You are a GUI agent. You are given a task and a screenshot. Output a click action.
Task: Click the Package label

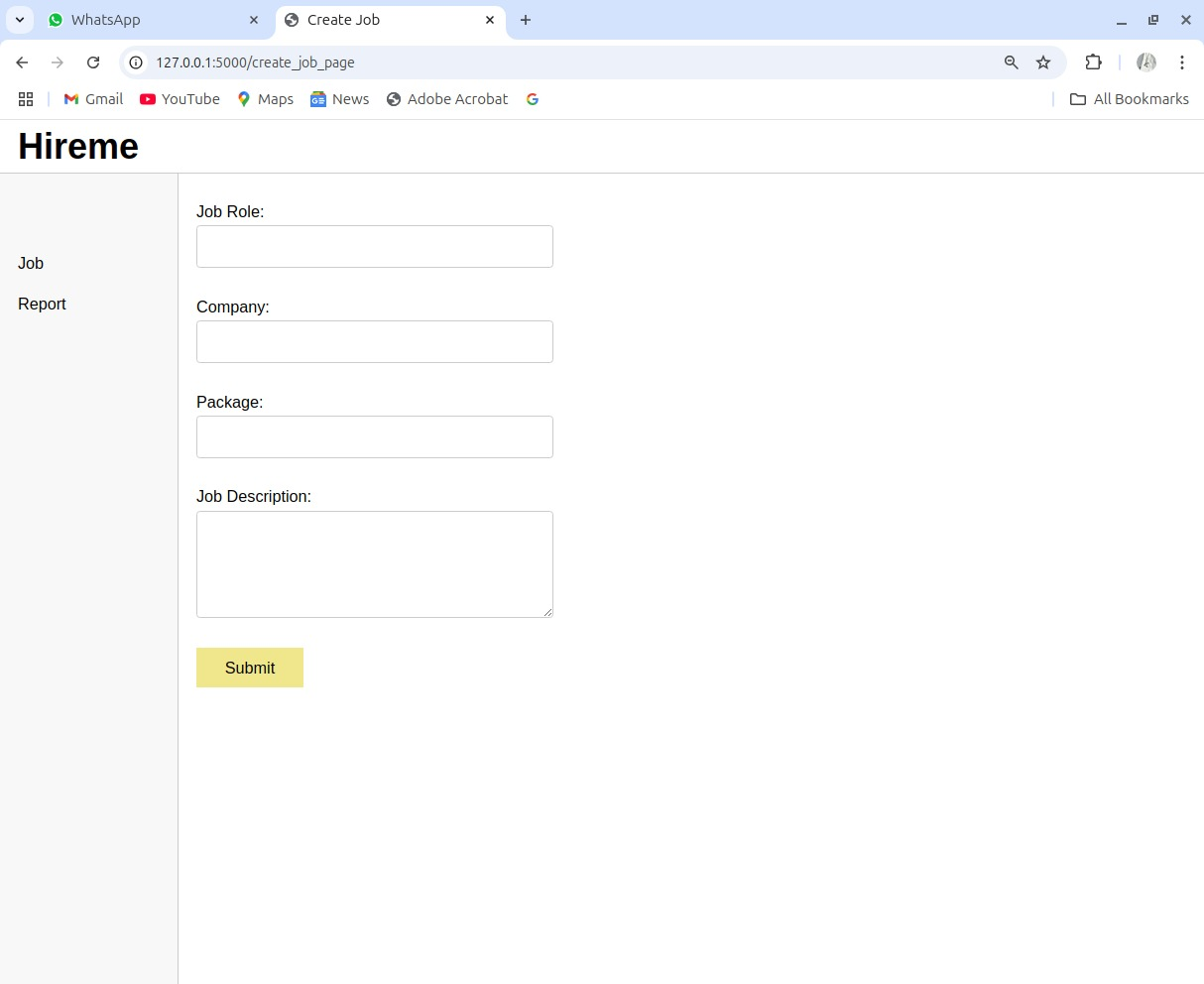pos(230,402)
